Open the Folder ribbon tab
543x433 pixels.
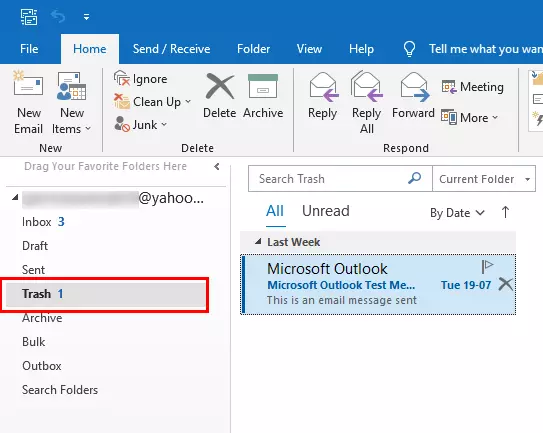point(253,49)
